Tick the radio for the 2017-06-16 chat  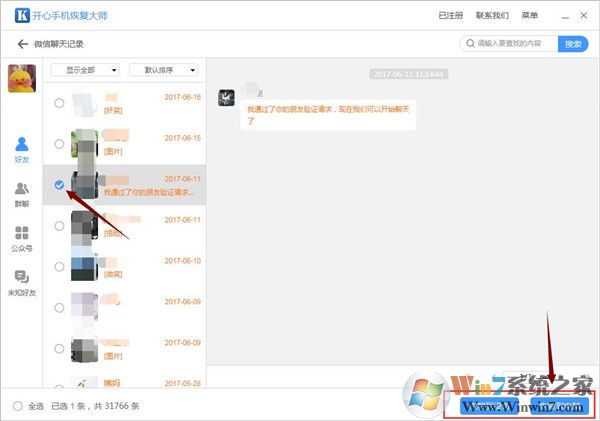(60, 103)
